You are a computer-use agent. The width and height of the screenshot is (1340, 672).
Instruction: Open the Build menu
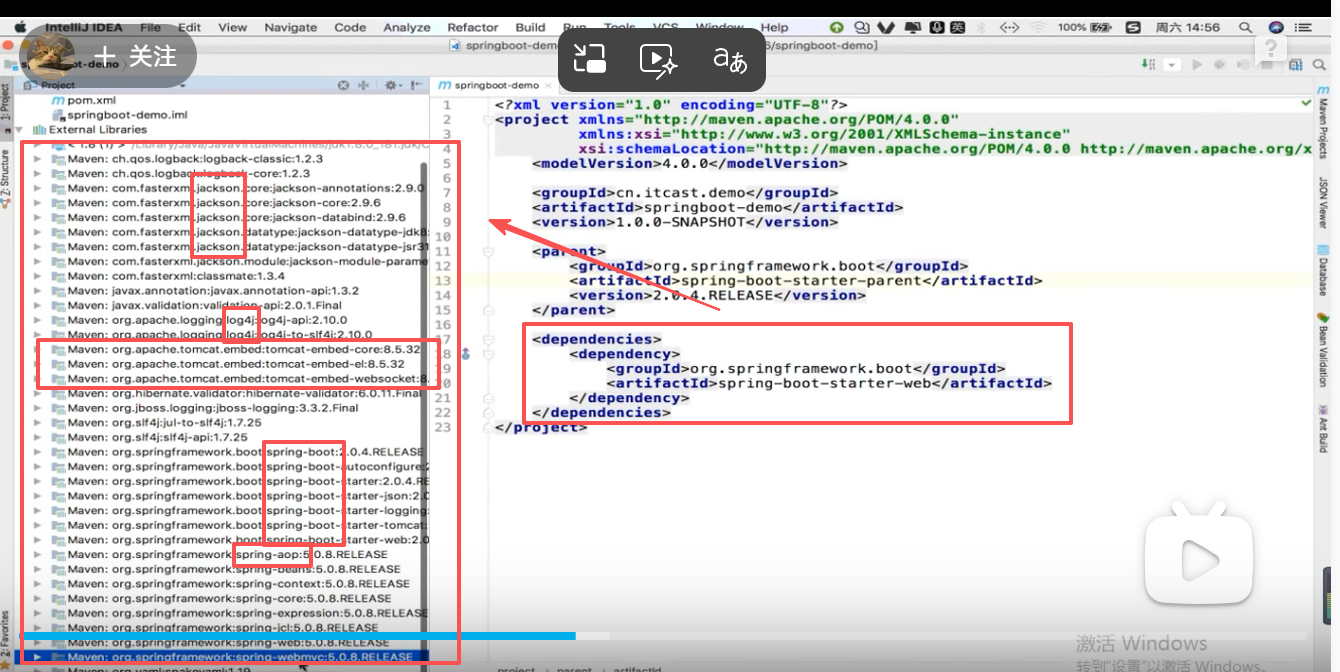(x=530, y=28)
